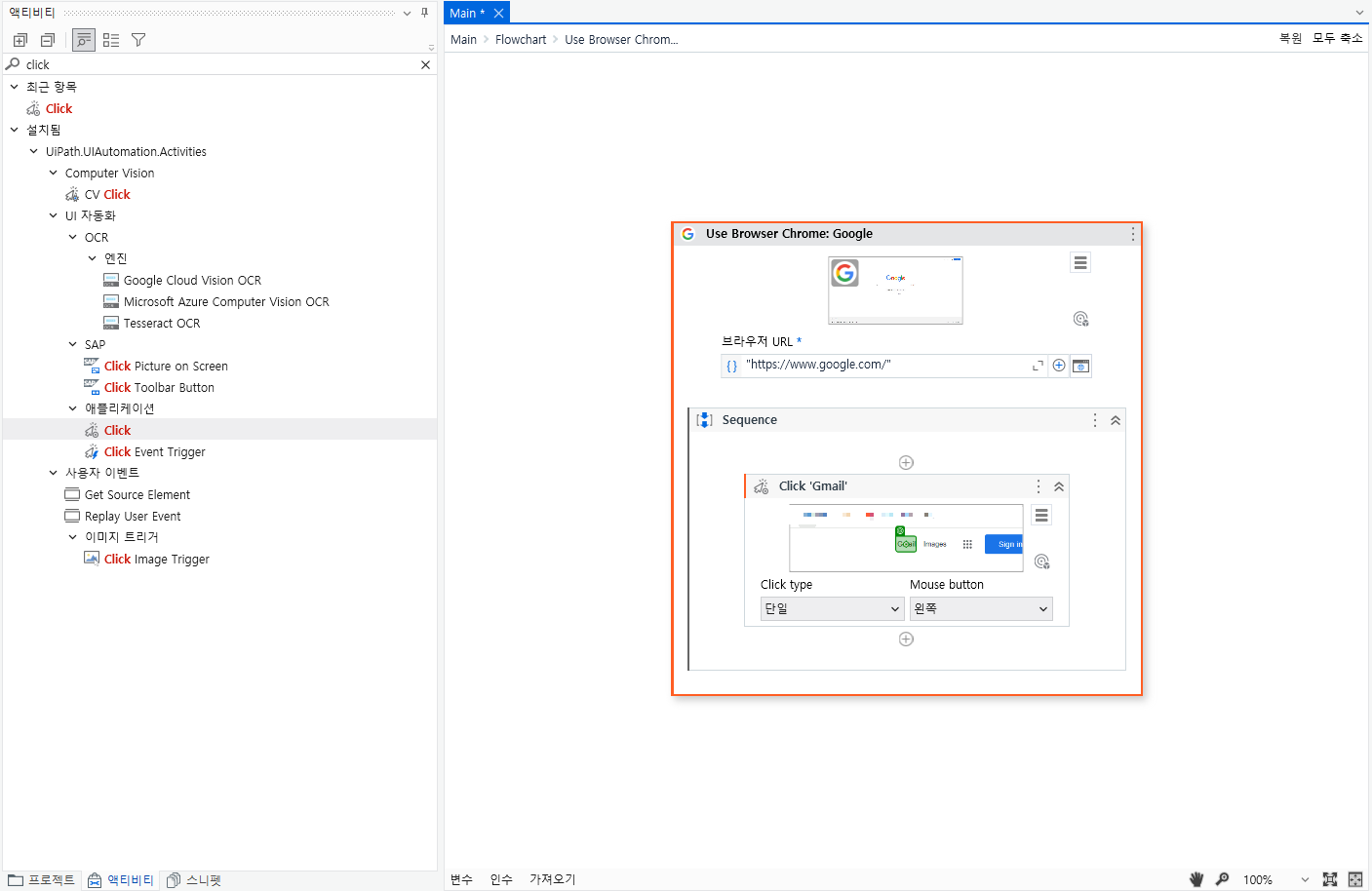1372x891 pixels.
Task: Open Flowchart via the breadcrumb link
Action: (521, 39)
